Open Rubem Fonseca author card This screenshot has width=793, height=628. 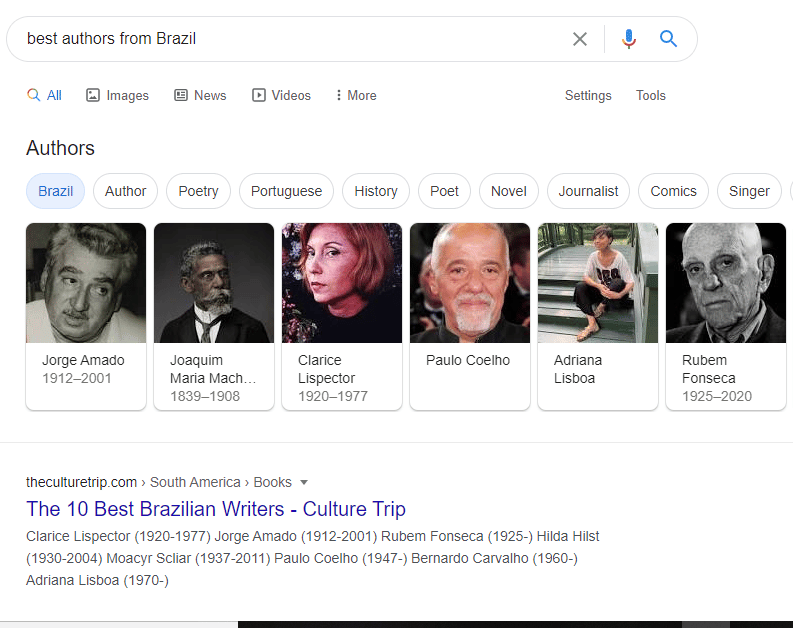point(726,317)
